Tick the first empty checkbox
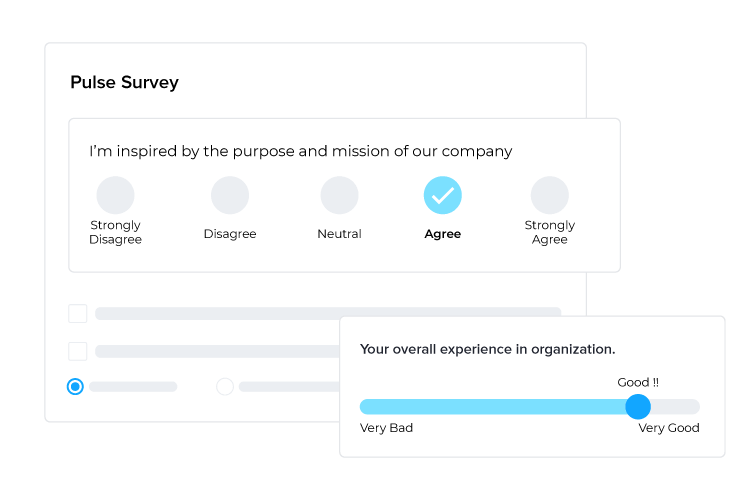The width and height of the screenshot is (750, 500). pyautogui.click(x=77, y=313)
